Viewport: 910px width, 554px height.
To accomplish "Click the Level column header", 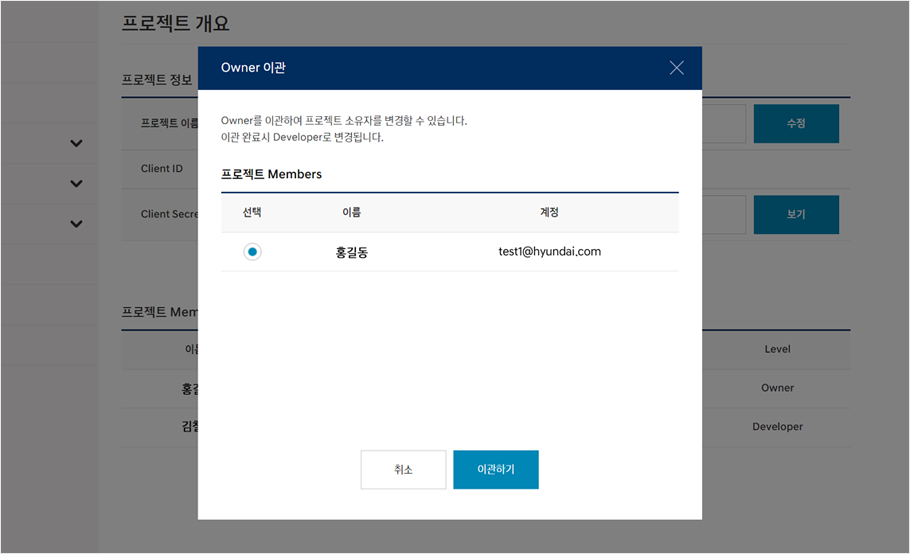I will 777,349.
